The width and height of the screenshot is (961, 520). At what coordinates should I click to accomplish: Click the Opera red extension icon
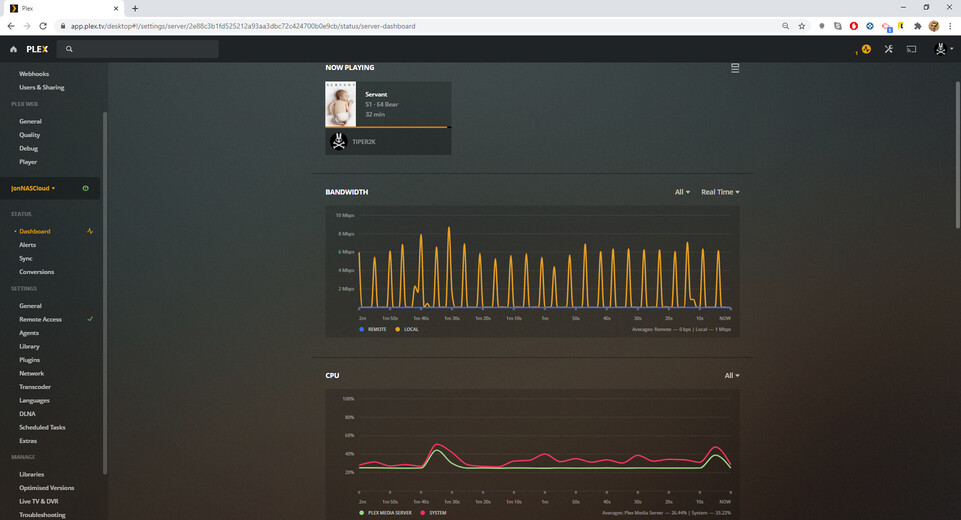point(854,26)
